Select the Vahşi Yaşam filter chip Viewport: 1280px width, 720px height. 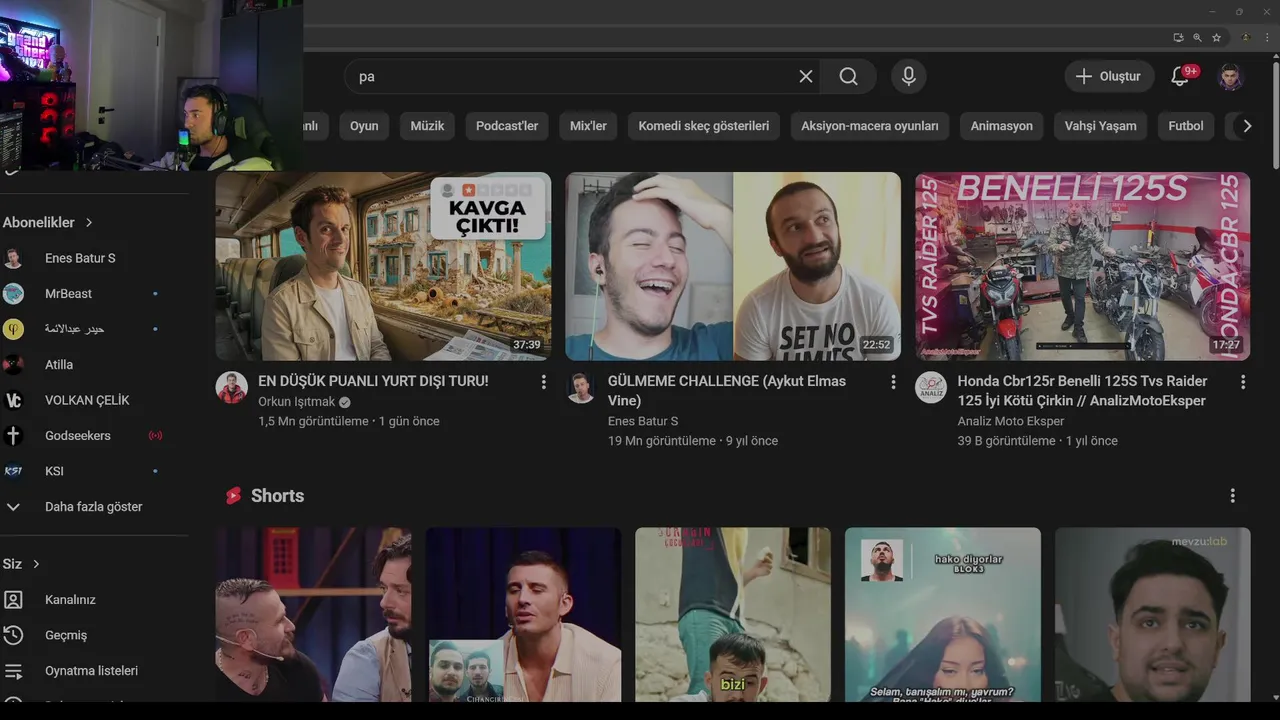(x=1100, y=126)
